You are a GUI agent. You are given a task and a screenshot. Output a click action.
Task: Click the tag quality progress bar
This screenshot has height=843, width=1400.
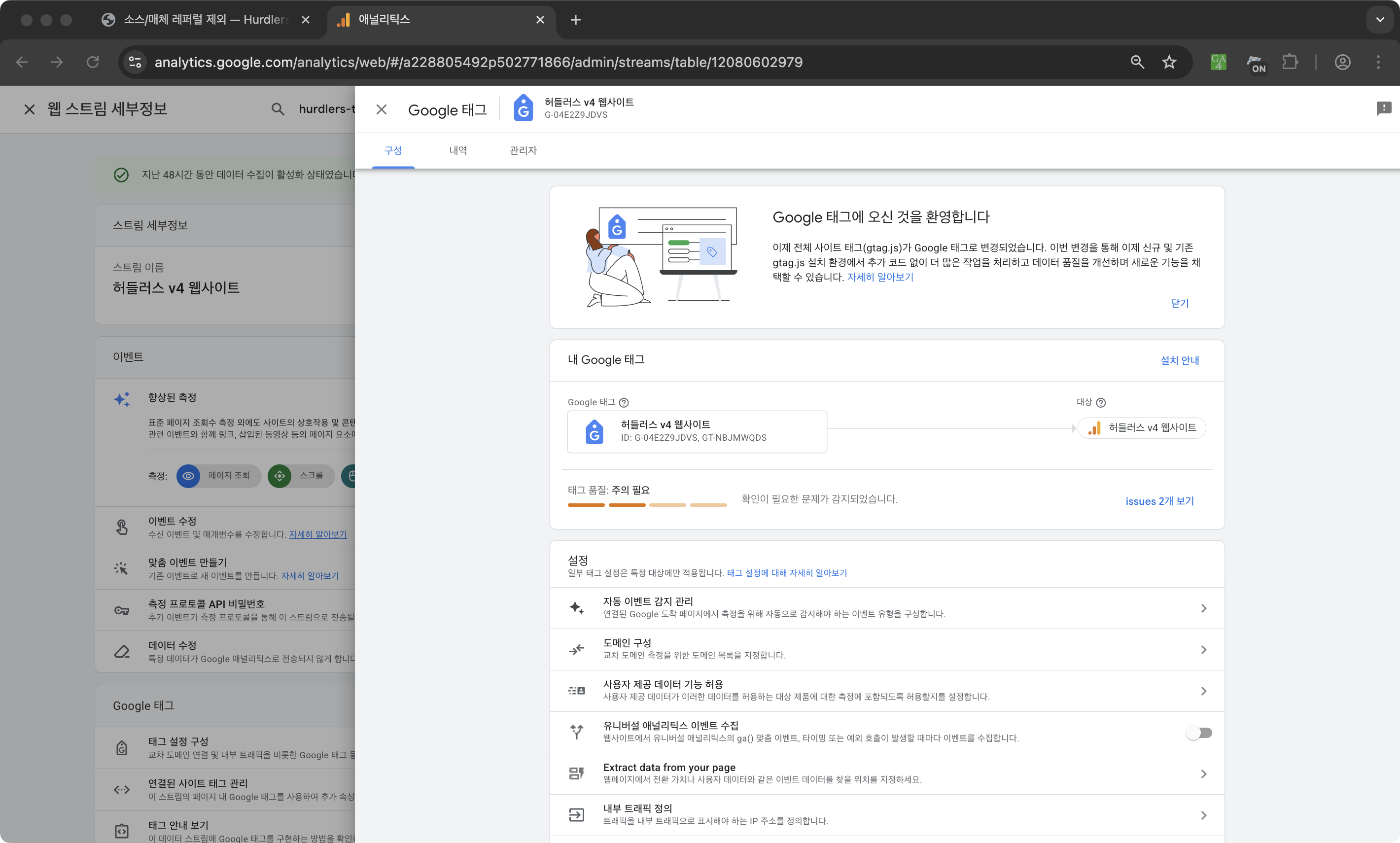click(647, 504)
